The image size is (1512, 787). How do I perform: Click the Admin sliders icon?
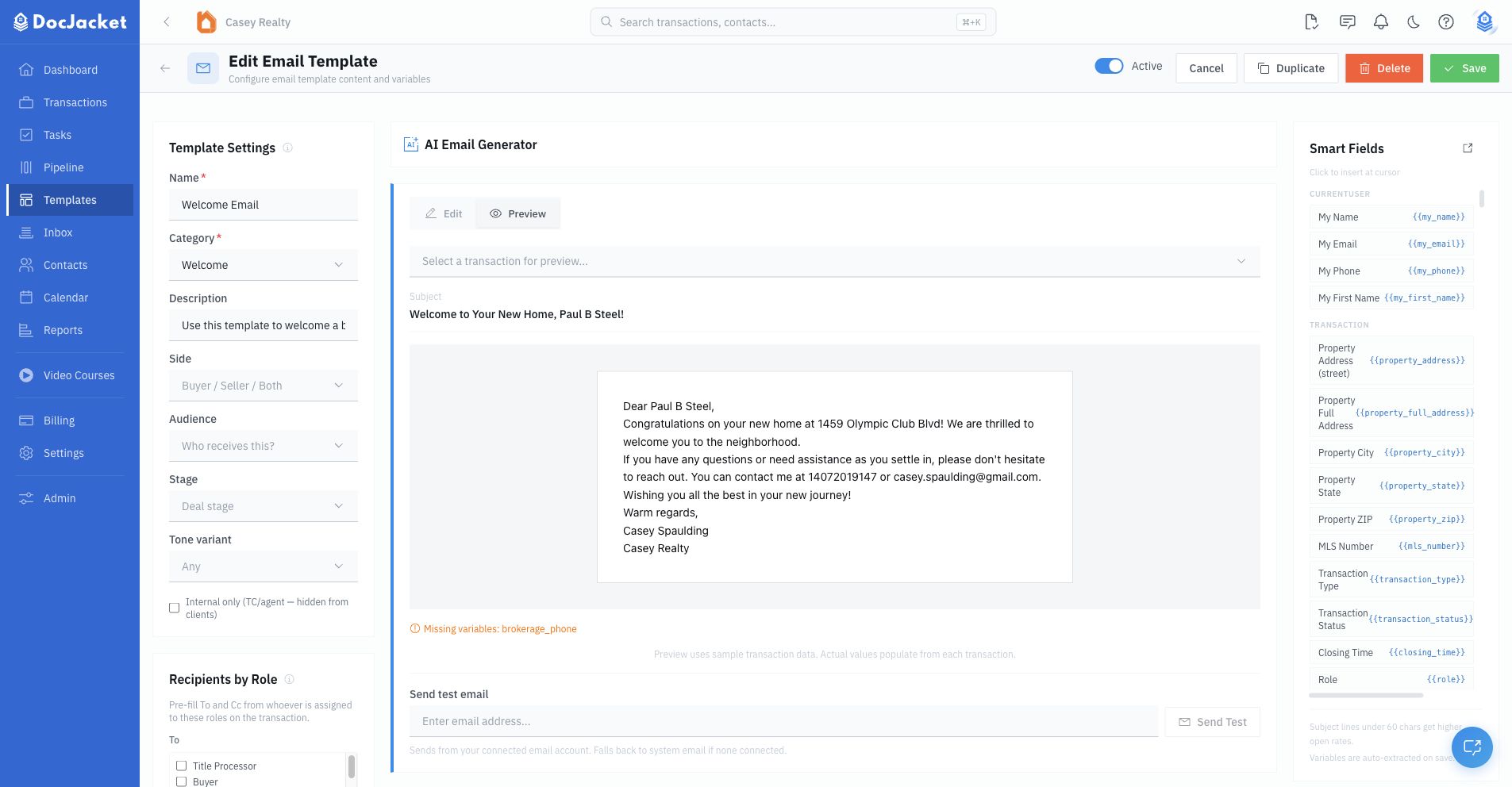pos(26,498)
